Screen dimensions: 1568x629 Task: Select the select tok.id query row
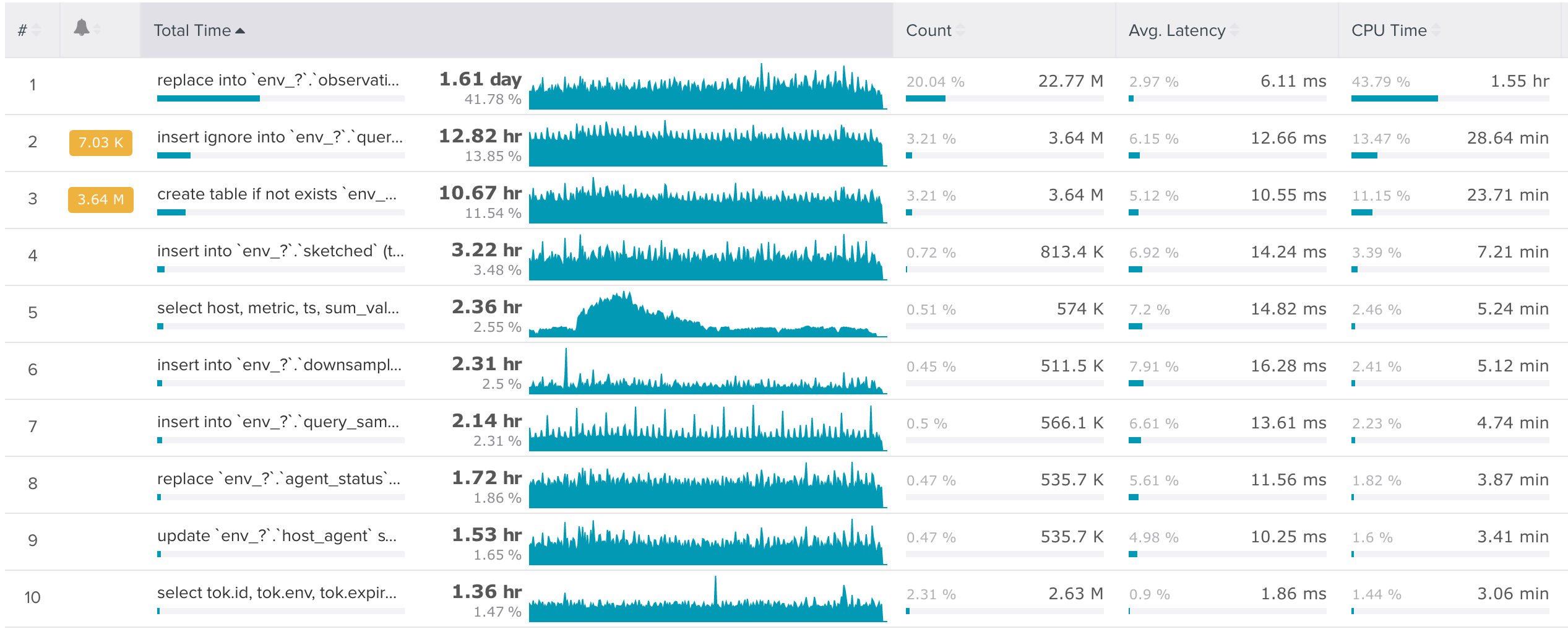(x=277, y=593)
